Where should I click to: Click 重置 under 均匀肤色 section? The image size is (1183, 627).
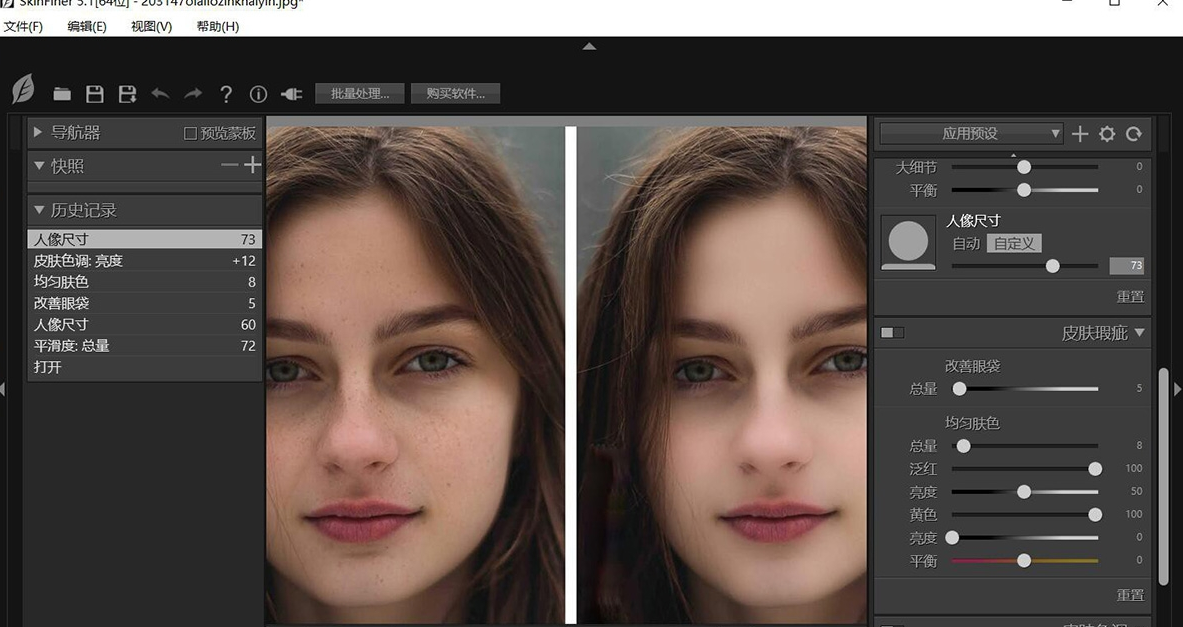(1130, 595)
